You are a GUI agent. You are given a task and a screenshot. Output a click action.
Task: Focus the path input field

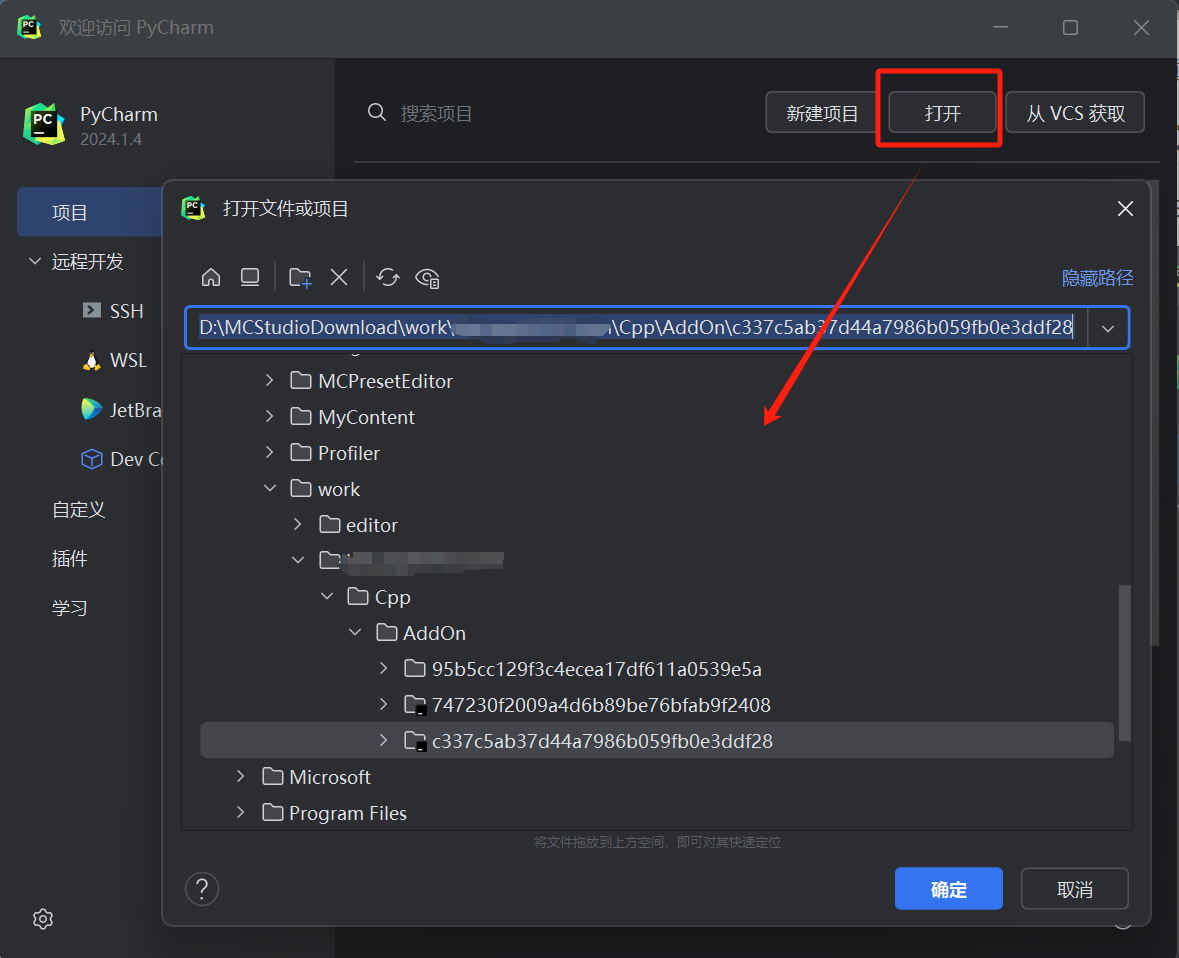point(635,328)
